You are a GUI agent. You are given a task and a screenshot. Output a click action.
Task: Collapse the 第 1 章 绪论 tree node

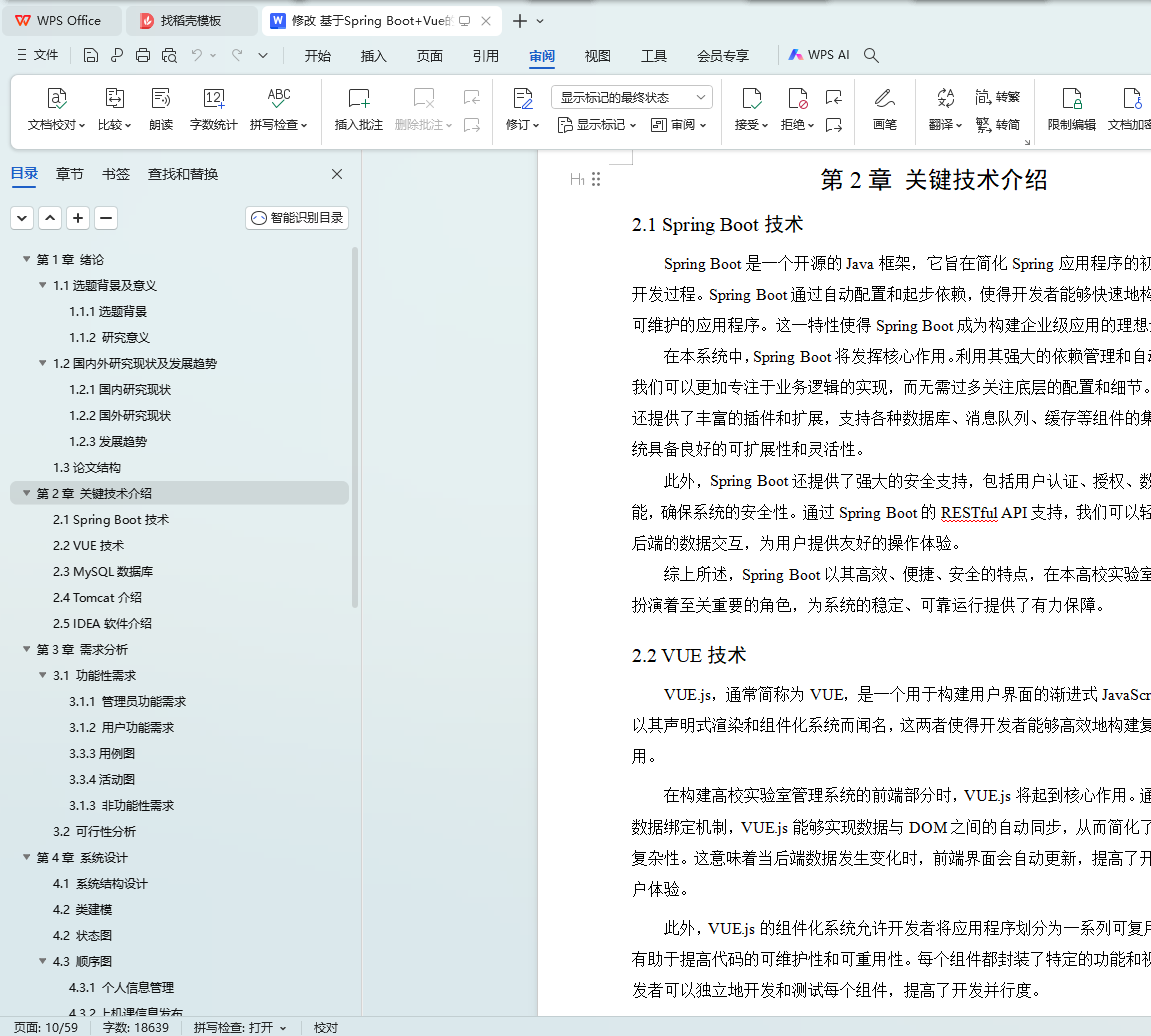[x=26, y=259]
